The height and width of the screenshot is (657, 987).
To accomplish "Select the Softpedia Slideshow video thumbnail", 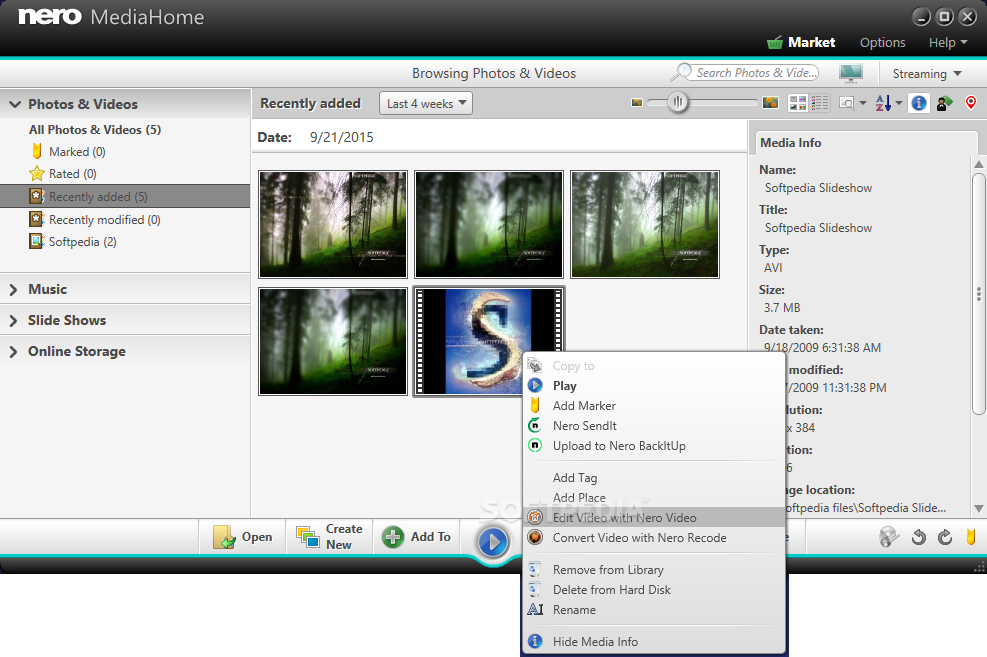I will pos(488,342).
